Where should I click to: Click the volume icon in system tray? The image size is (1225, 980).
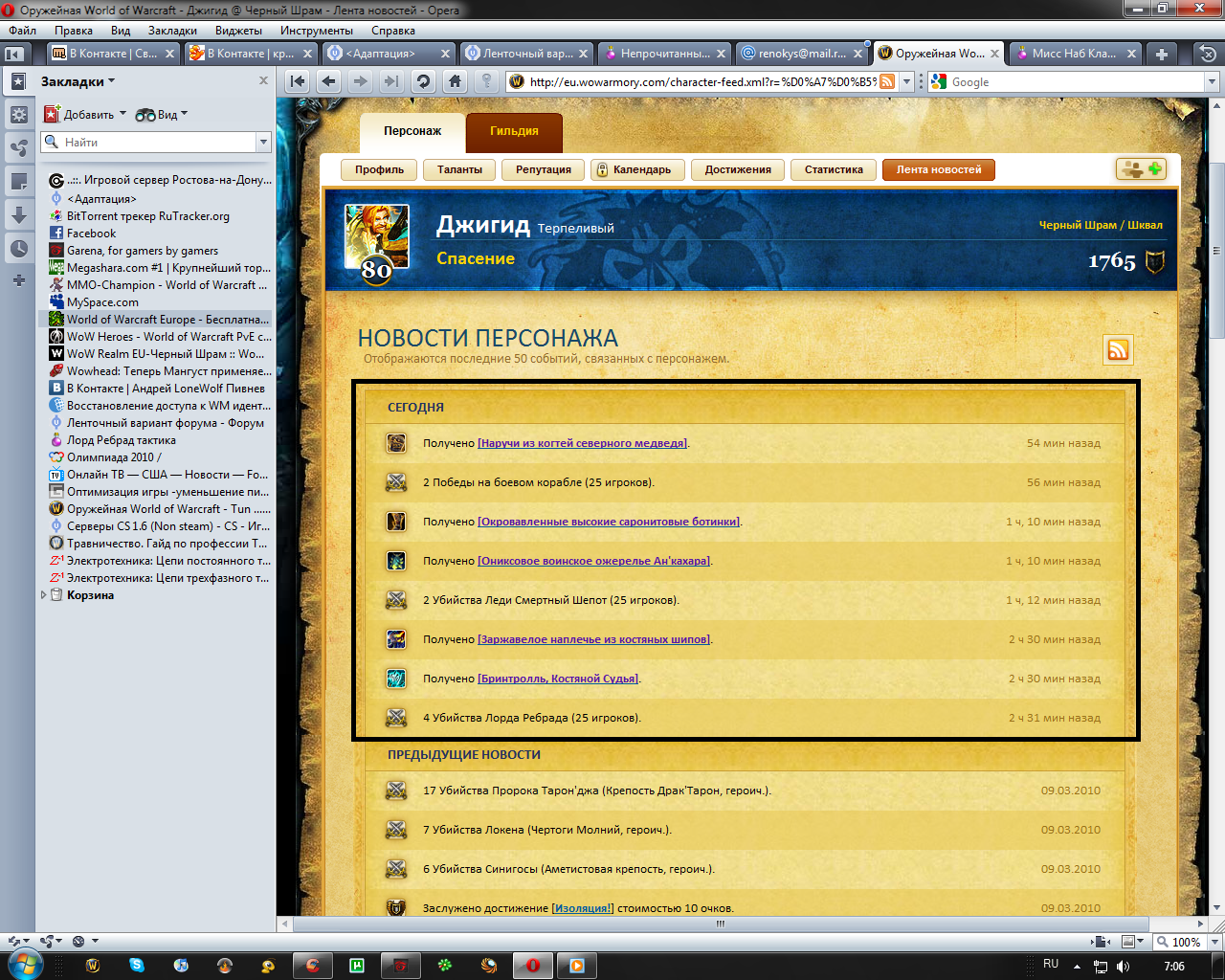pos(1123,967)
